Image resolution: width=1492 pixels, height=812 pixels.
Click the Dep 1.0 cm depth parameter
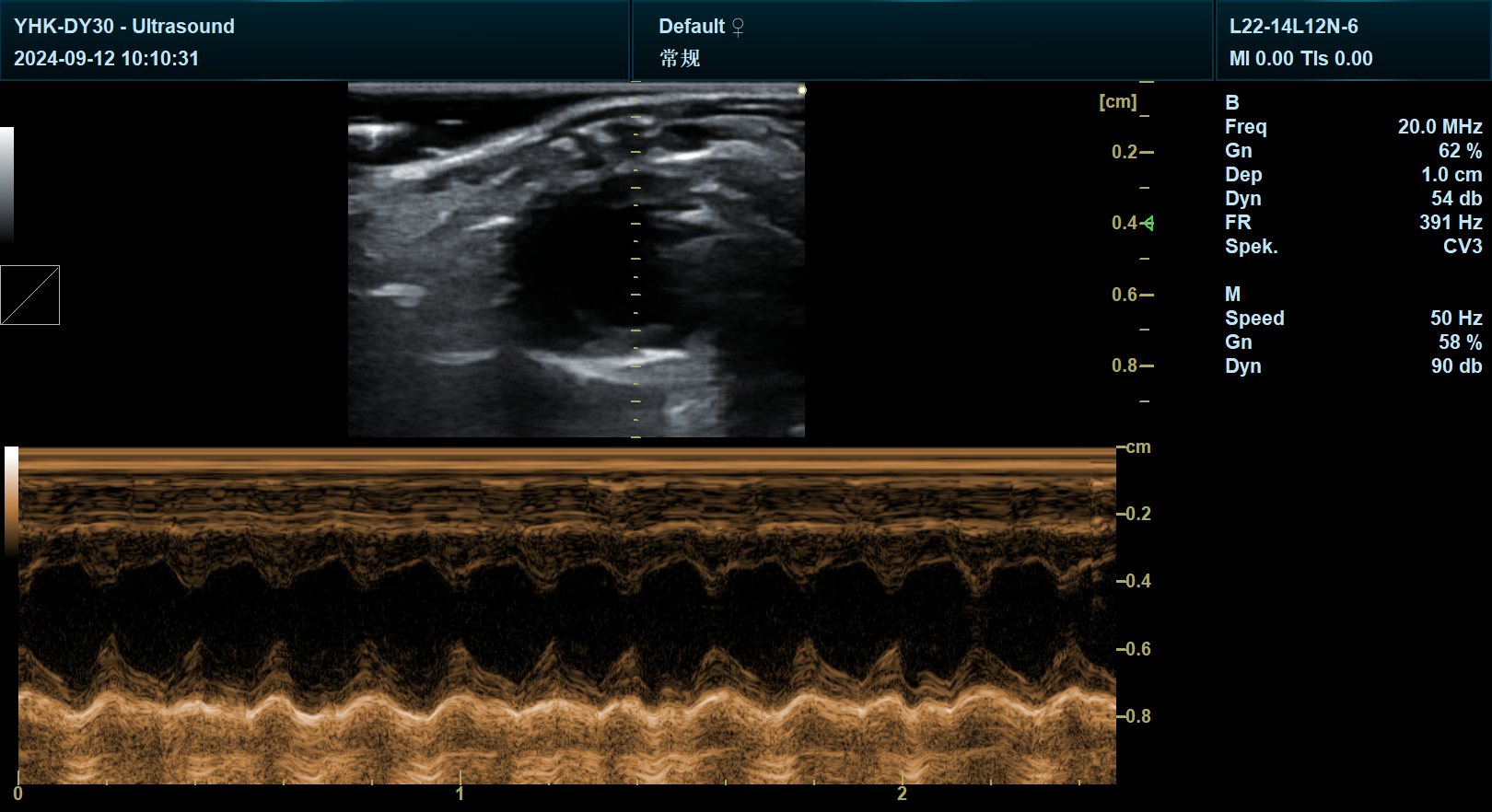[x=1451, y=175]
